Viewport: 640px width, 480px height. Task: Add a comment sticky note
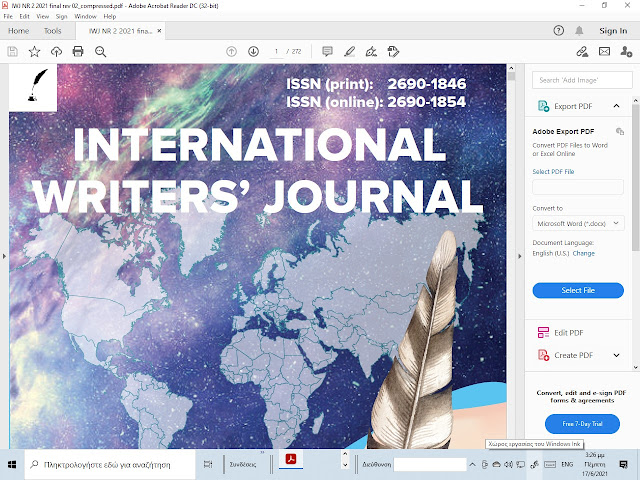pos(327,51)
